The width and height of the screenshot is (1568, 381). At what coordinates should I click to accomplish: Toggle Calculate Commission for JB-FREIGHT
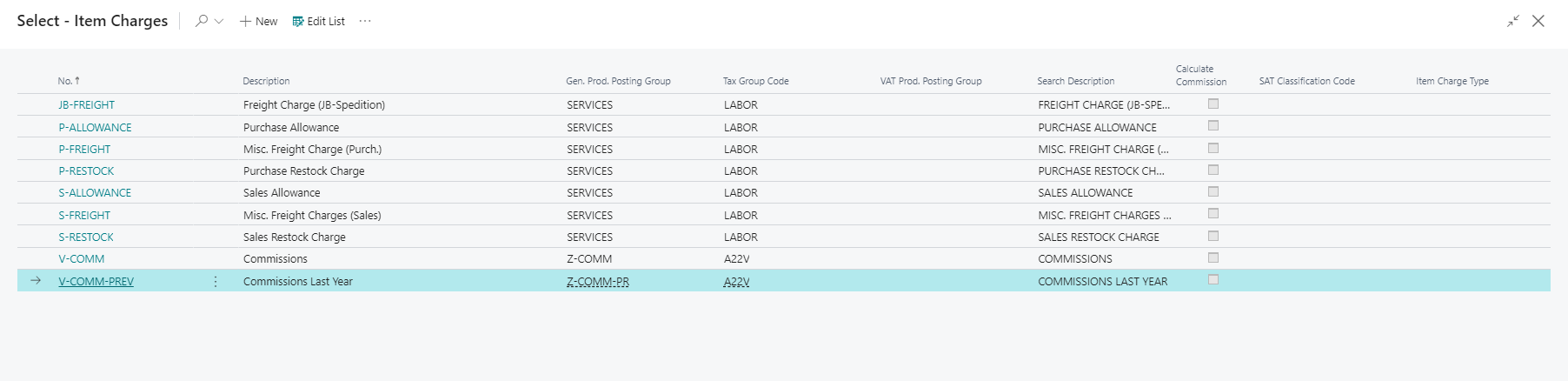[x=1213, y=104]
